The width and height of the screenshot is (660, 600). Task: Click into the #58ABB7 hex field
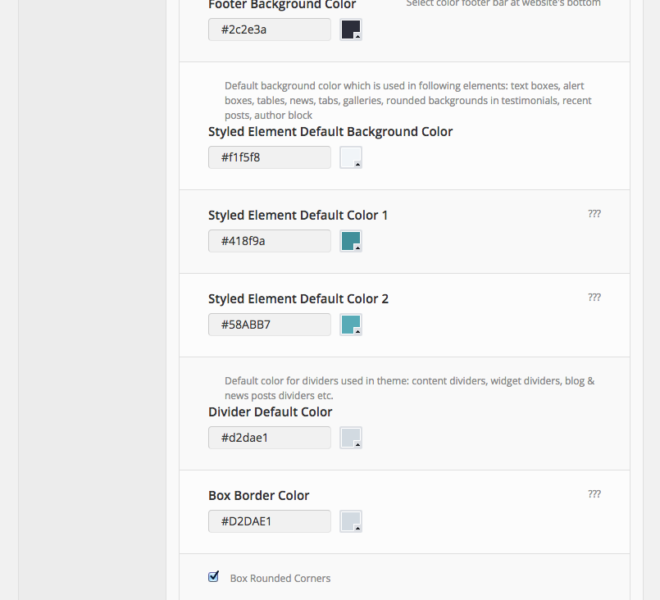click(269, 325)
